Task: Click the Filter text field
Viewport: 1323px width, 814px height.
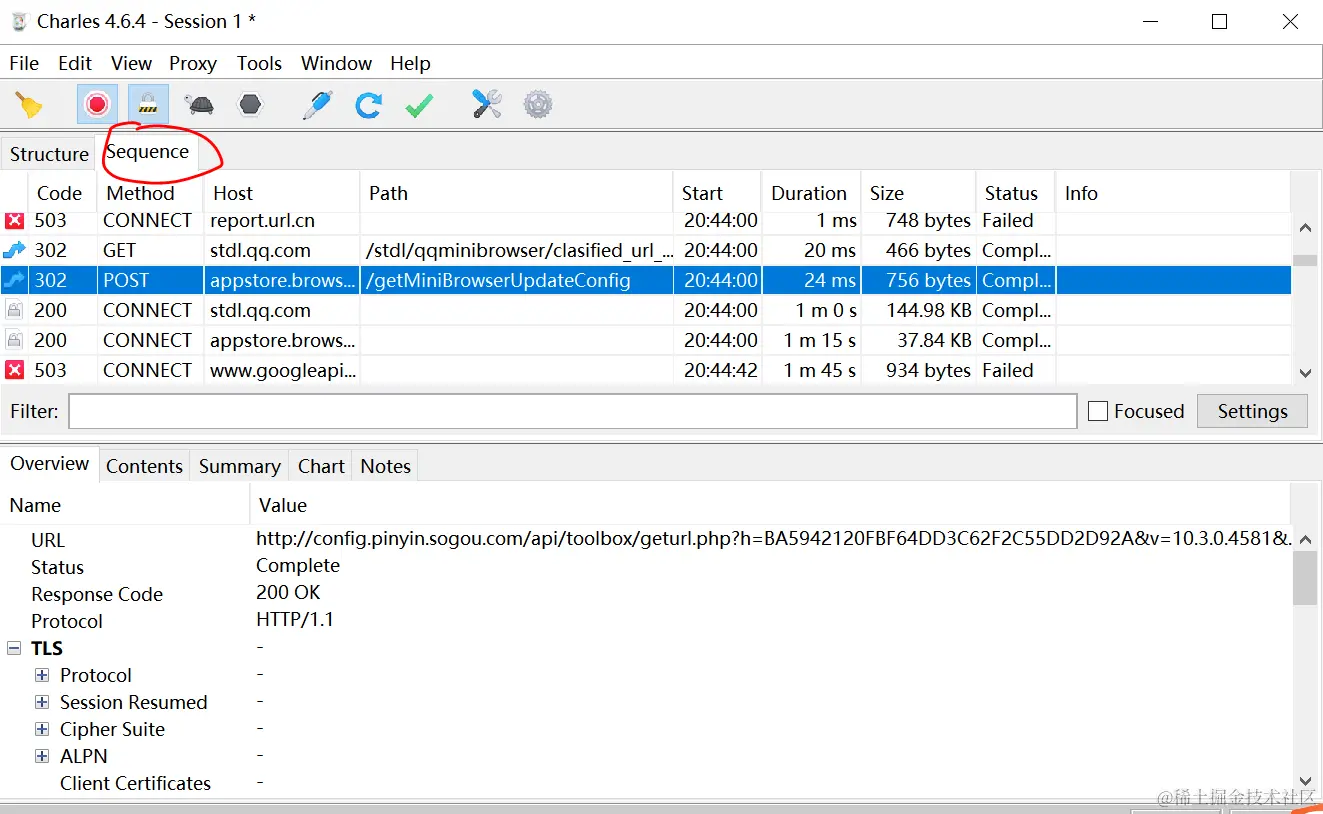Action: click(572, 411)
